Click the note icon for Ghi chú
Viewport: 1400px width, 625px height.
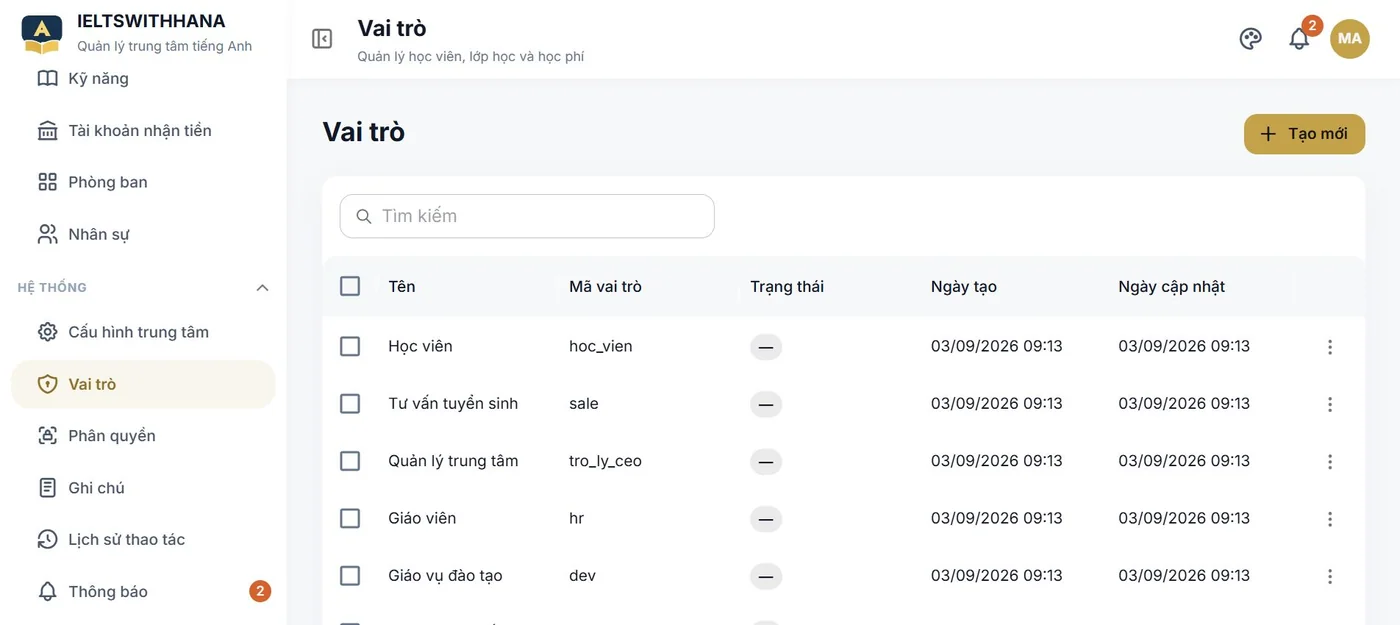coord(47,488)
